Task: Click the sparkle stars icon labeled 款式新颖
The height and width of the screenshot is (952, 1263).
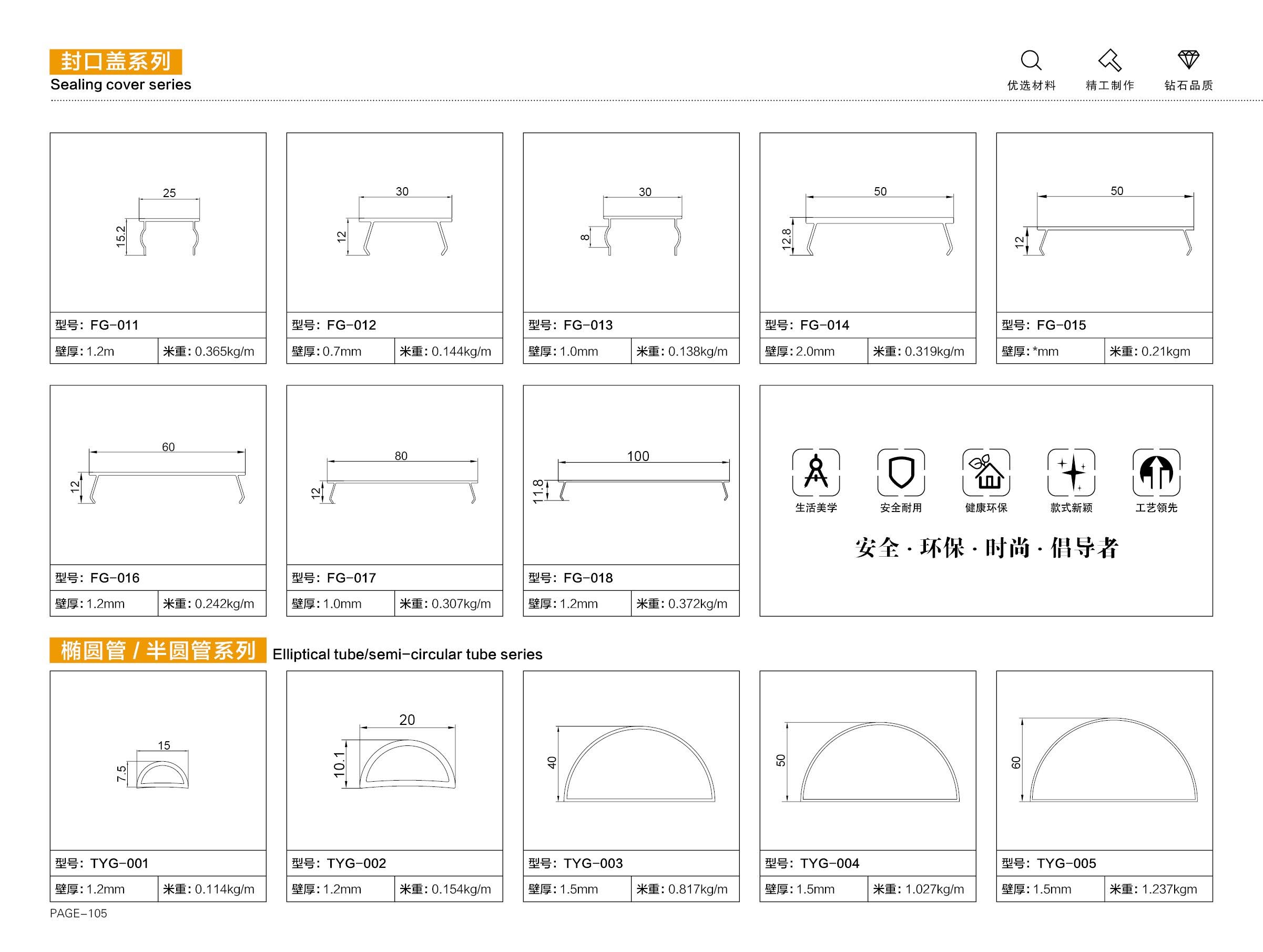Action: coord(1071,473)
